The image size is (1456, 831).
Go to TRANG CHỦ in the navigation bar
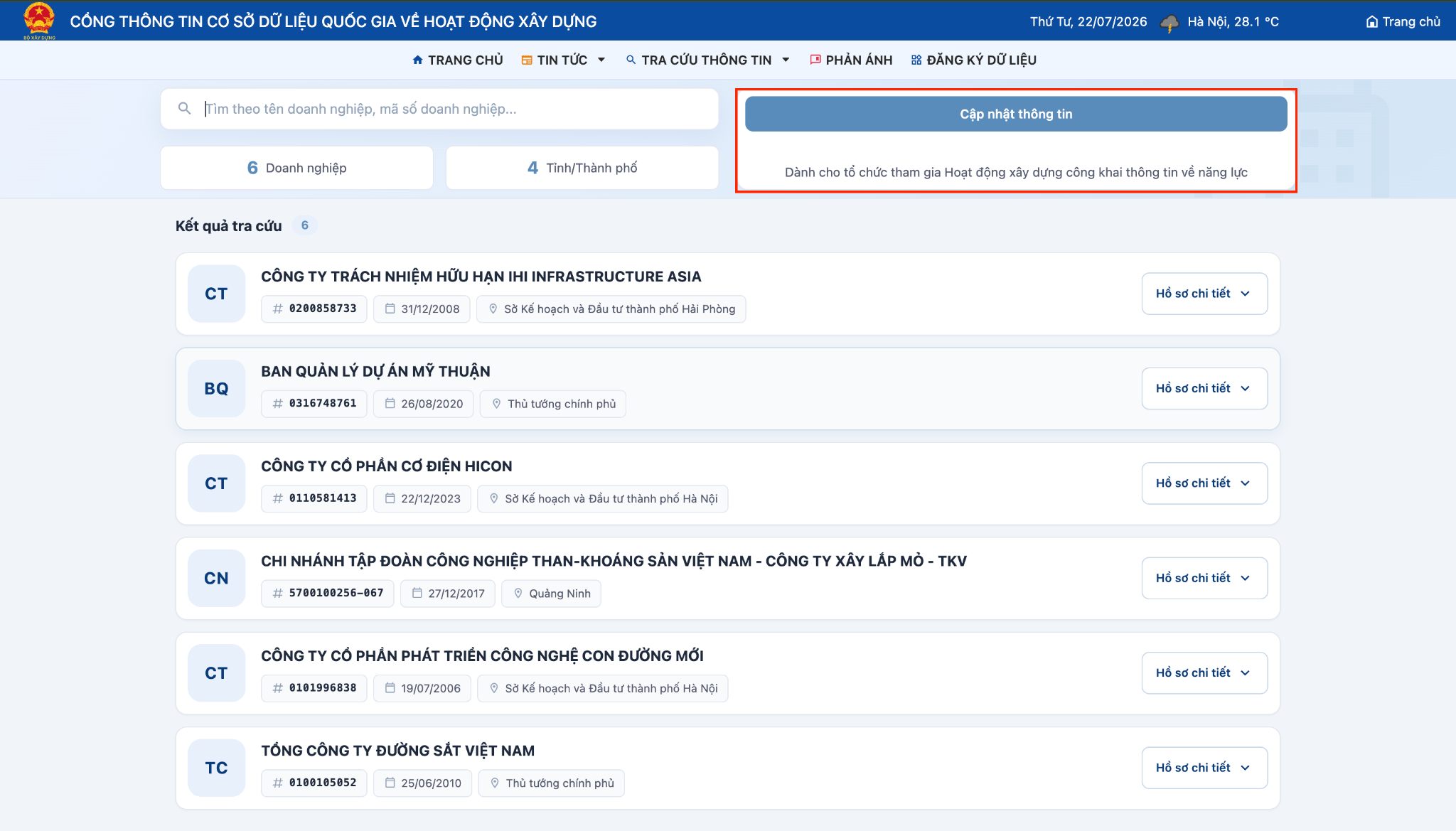[x=457, y=60]
